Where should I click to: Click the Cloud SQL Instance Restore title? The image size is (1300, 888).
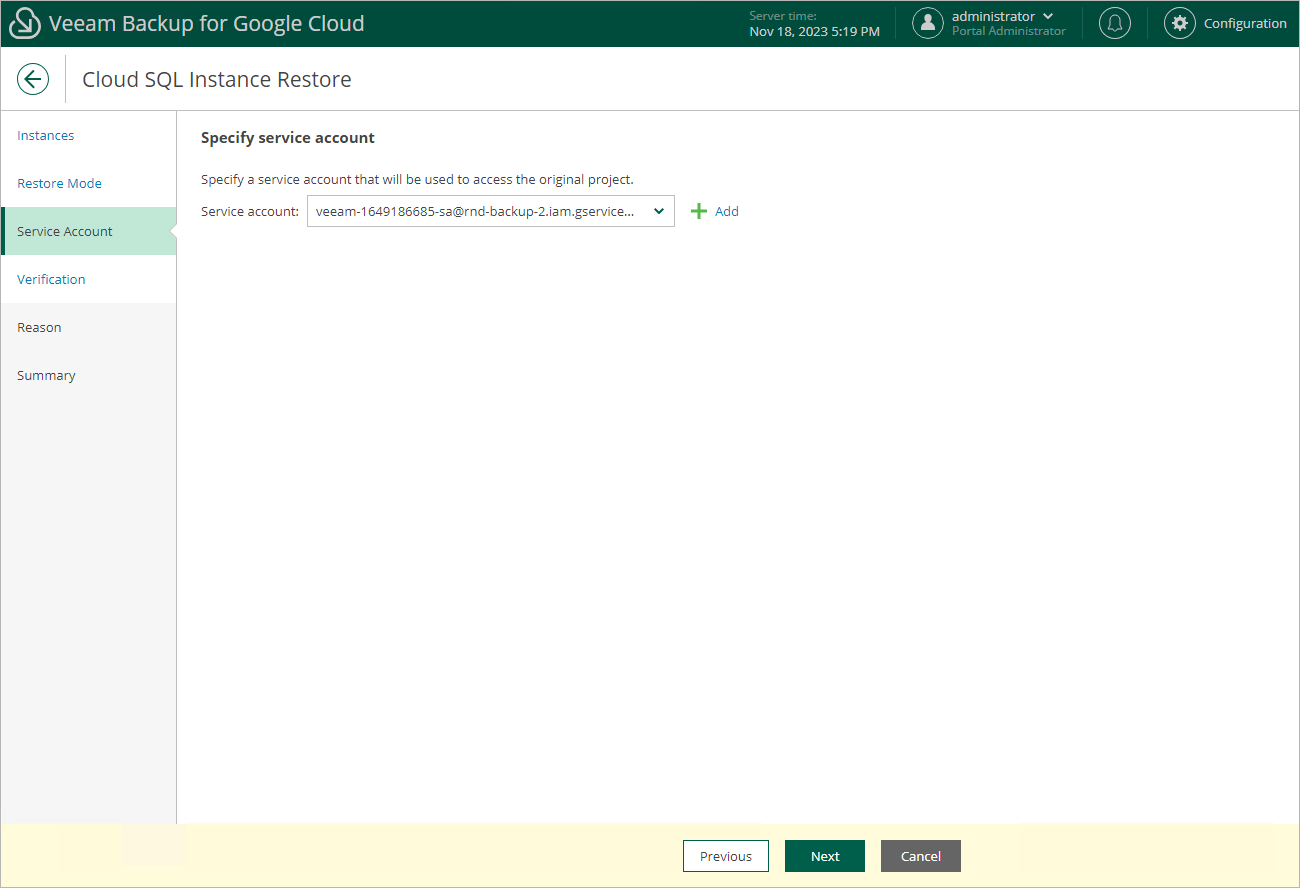[217, 80]
